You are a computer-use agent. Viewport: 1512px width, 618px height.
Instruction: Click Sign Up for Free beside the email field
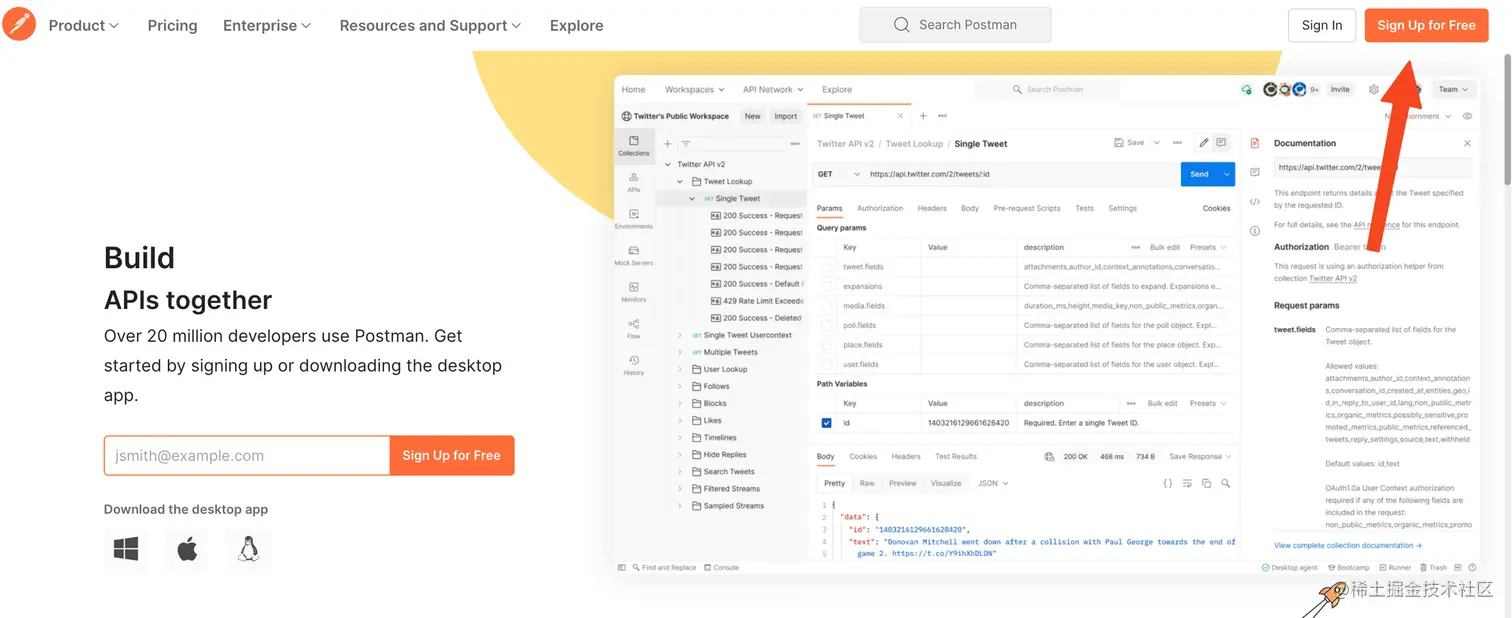(452, 455)
